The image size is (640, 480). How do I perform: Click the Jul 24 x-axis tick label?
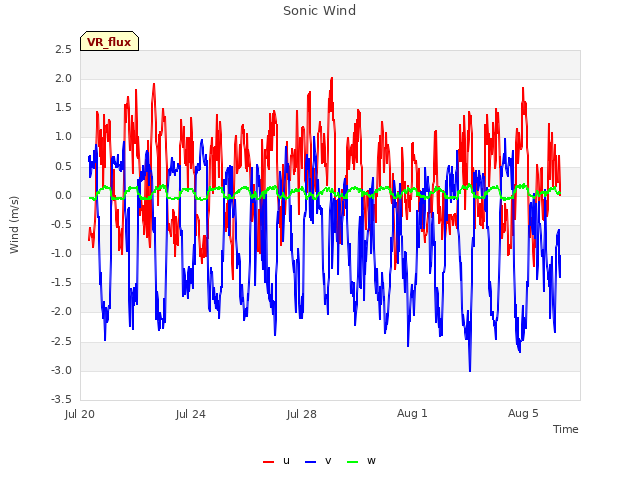tap(191, 414)
